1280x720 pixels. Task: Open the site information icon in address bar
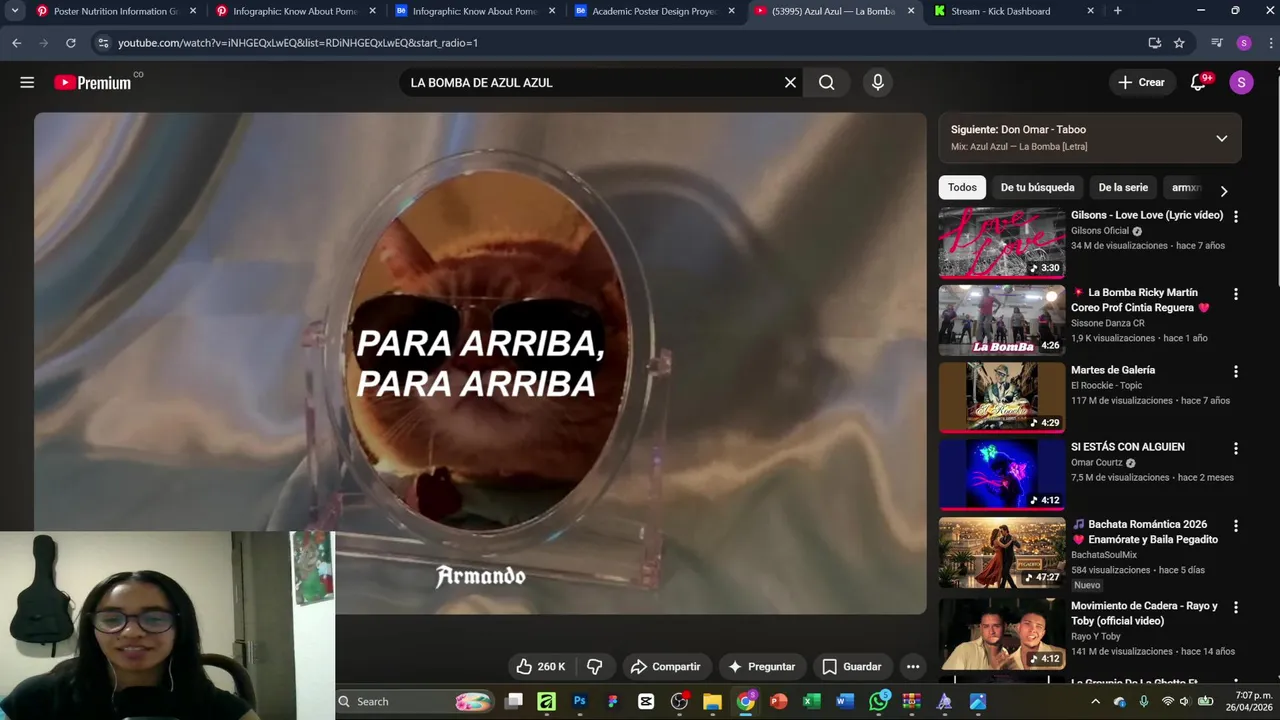point(102,43)
